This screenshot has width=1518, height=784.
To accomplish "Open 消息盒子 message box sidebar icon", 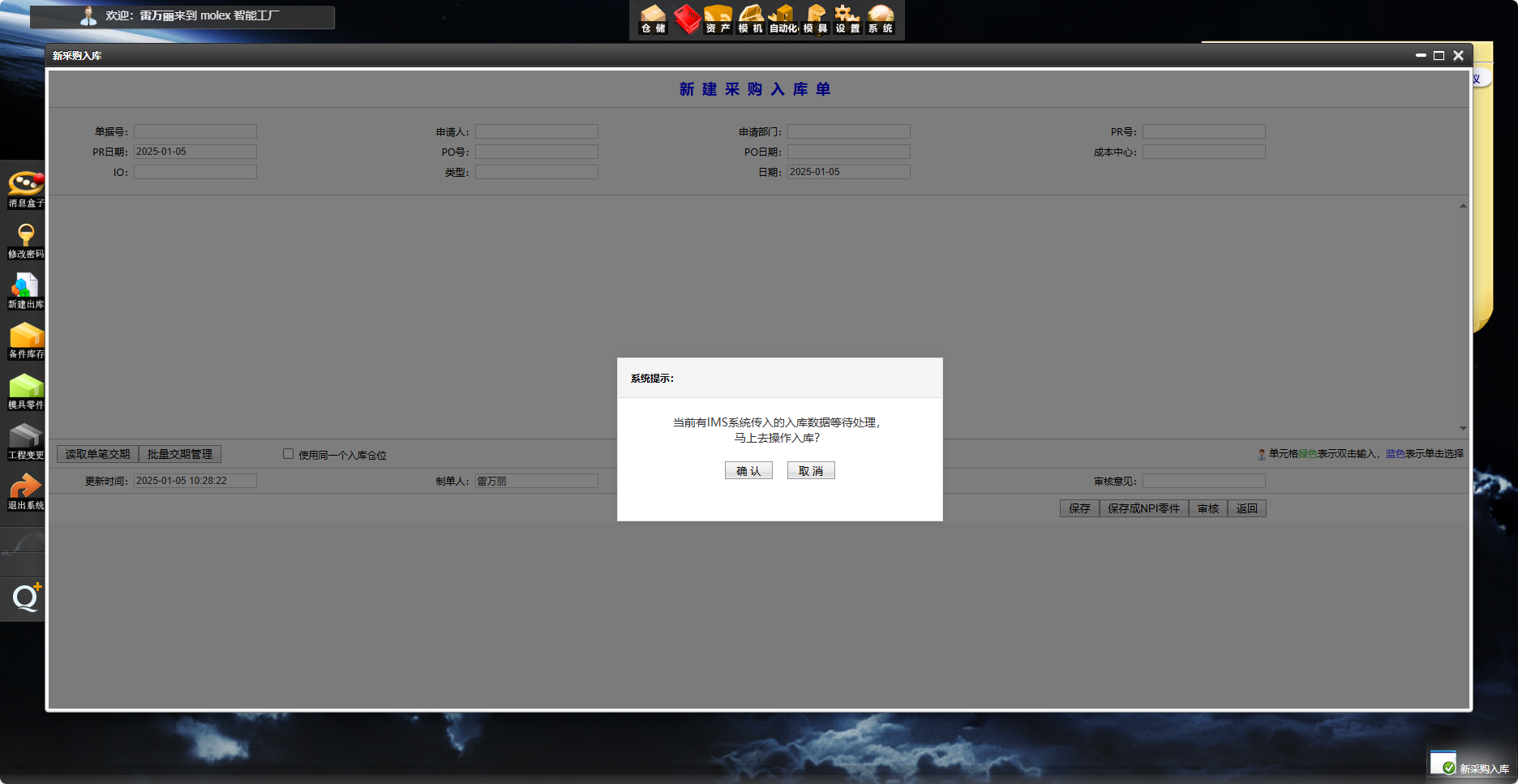I will pyautogui.click(x=26, y=190).
